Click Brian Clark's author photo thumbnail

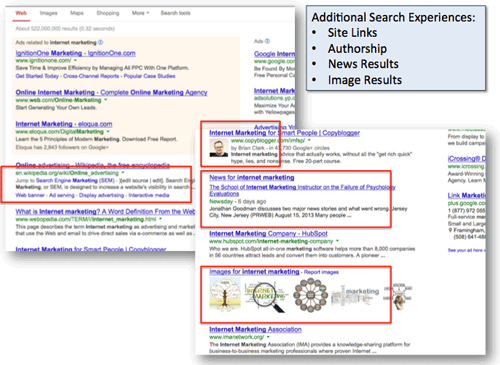pyautogui.click(x=219, y=148)
